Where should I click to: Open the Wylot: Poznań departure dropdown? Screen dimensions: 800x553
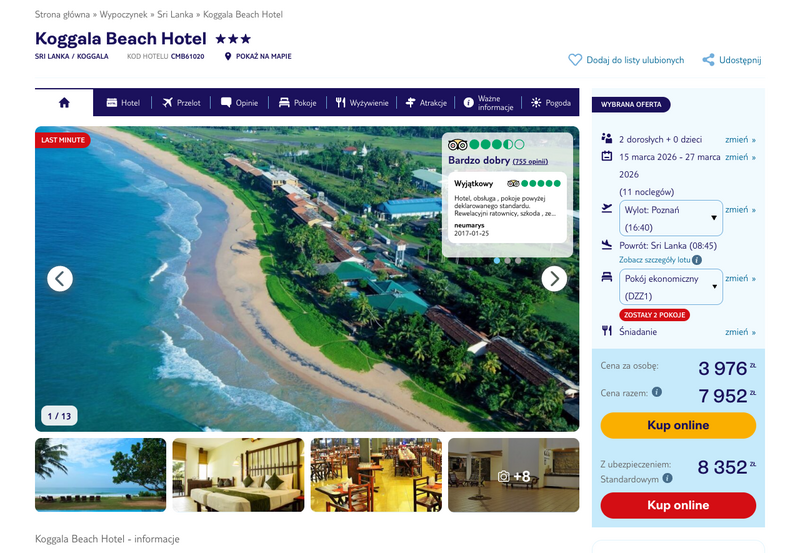pyautogui.click(x=670, y=218)
